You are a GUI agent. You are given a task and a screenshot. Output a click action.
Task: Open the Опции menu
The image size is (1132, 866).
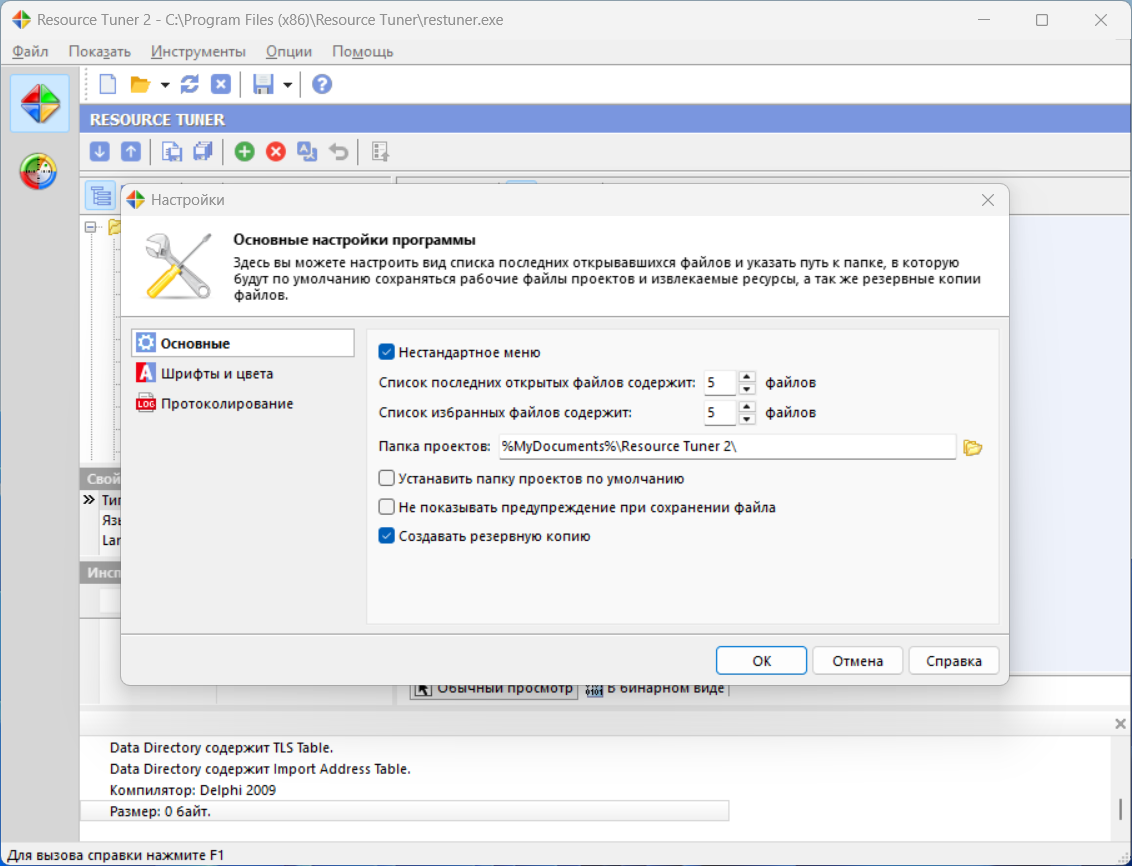[x=289, y=51]
